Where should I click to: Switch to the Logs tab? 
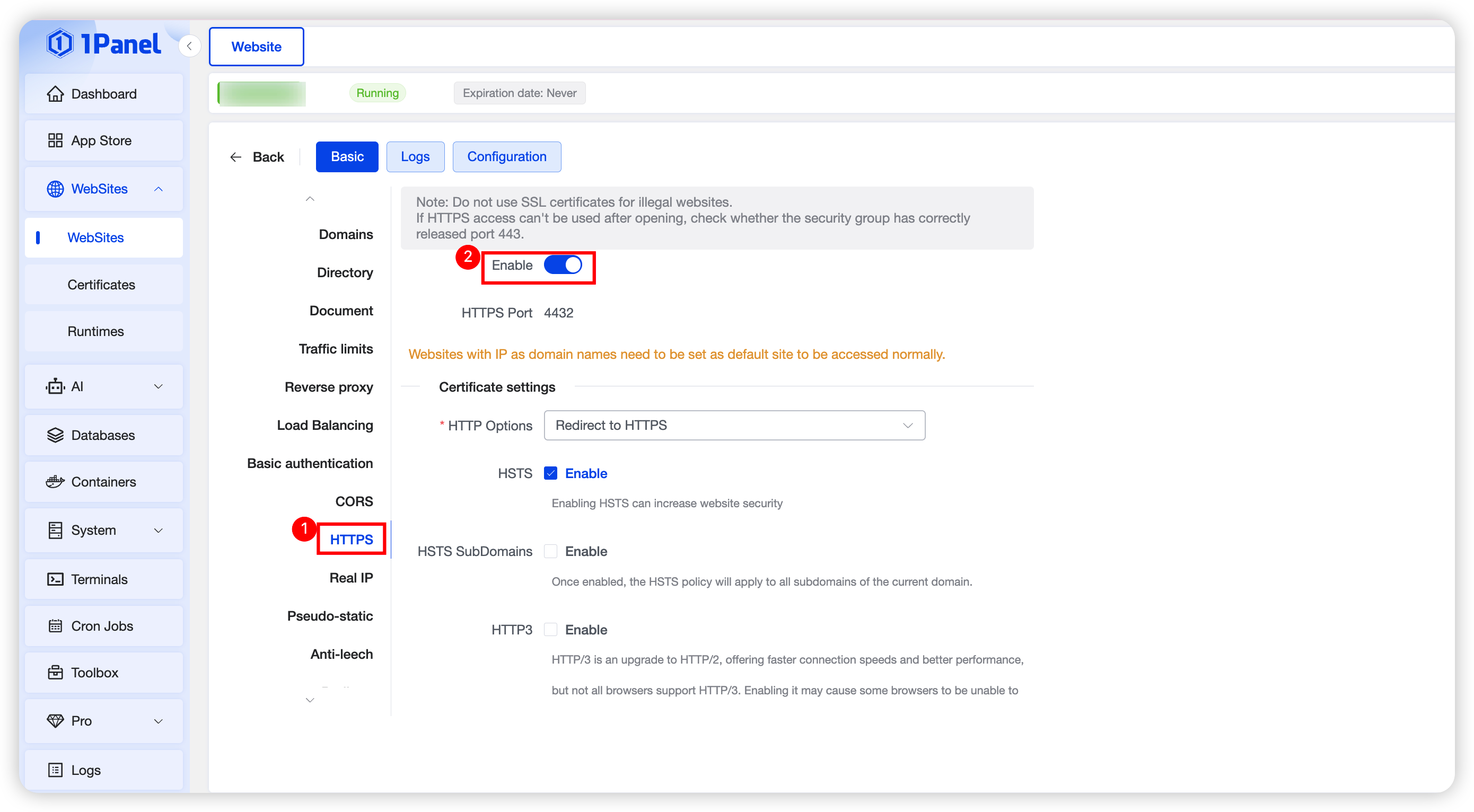click(x=415, y=157)
